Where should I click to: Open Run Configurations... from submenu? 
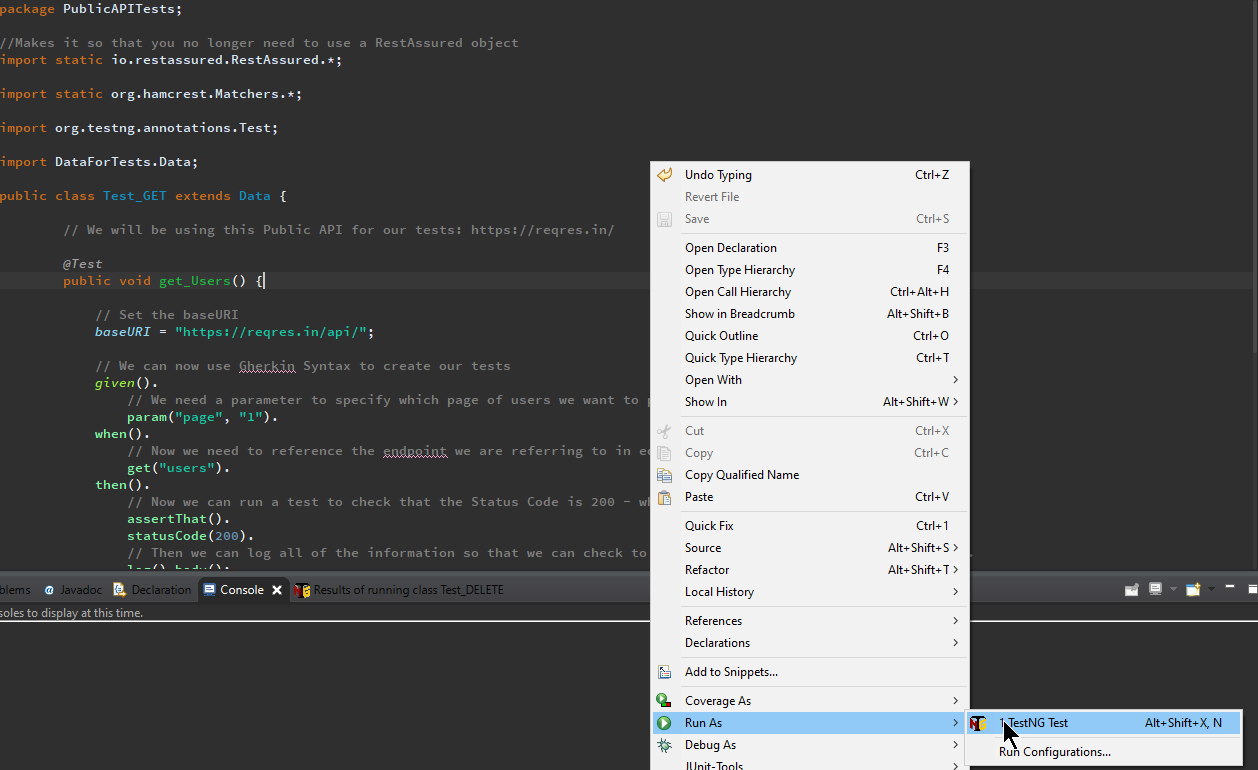tap(1103, 752)
